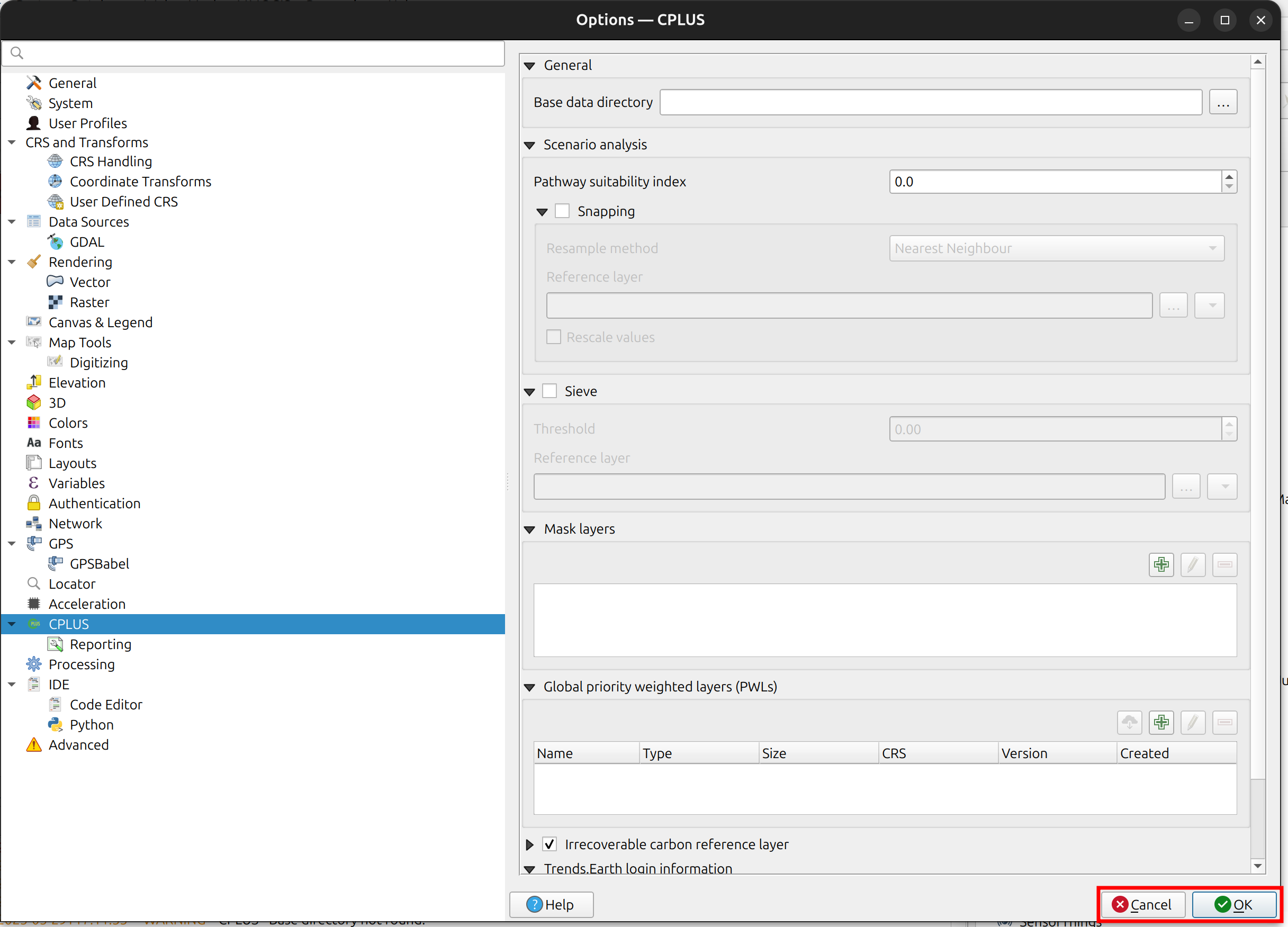Open the Layouts settings page
The image size is (1288, 927).
(73, 463)
